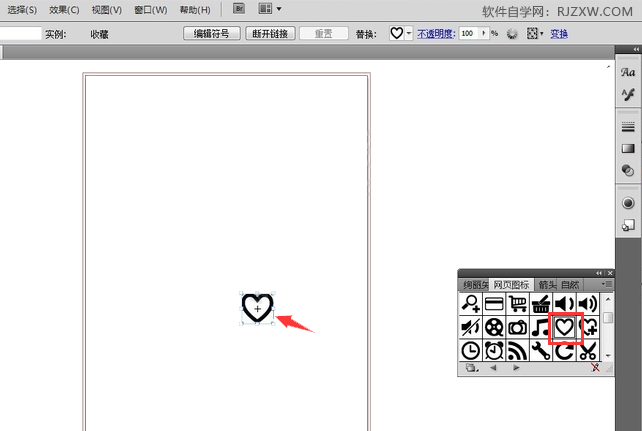Select the muted speaker symbol

pyautogui.click(x=471, y=327)
